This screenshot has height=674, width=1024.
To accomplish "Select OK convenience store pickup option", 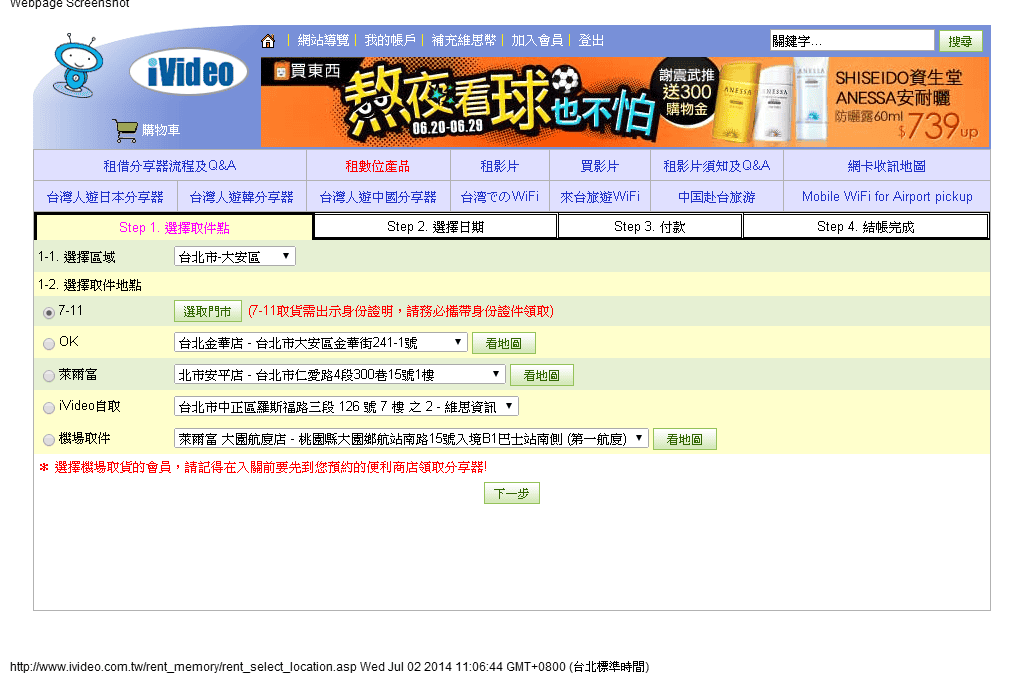I will tap(48, 343).
